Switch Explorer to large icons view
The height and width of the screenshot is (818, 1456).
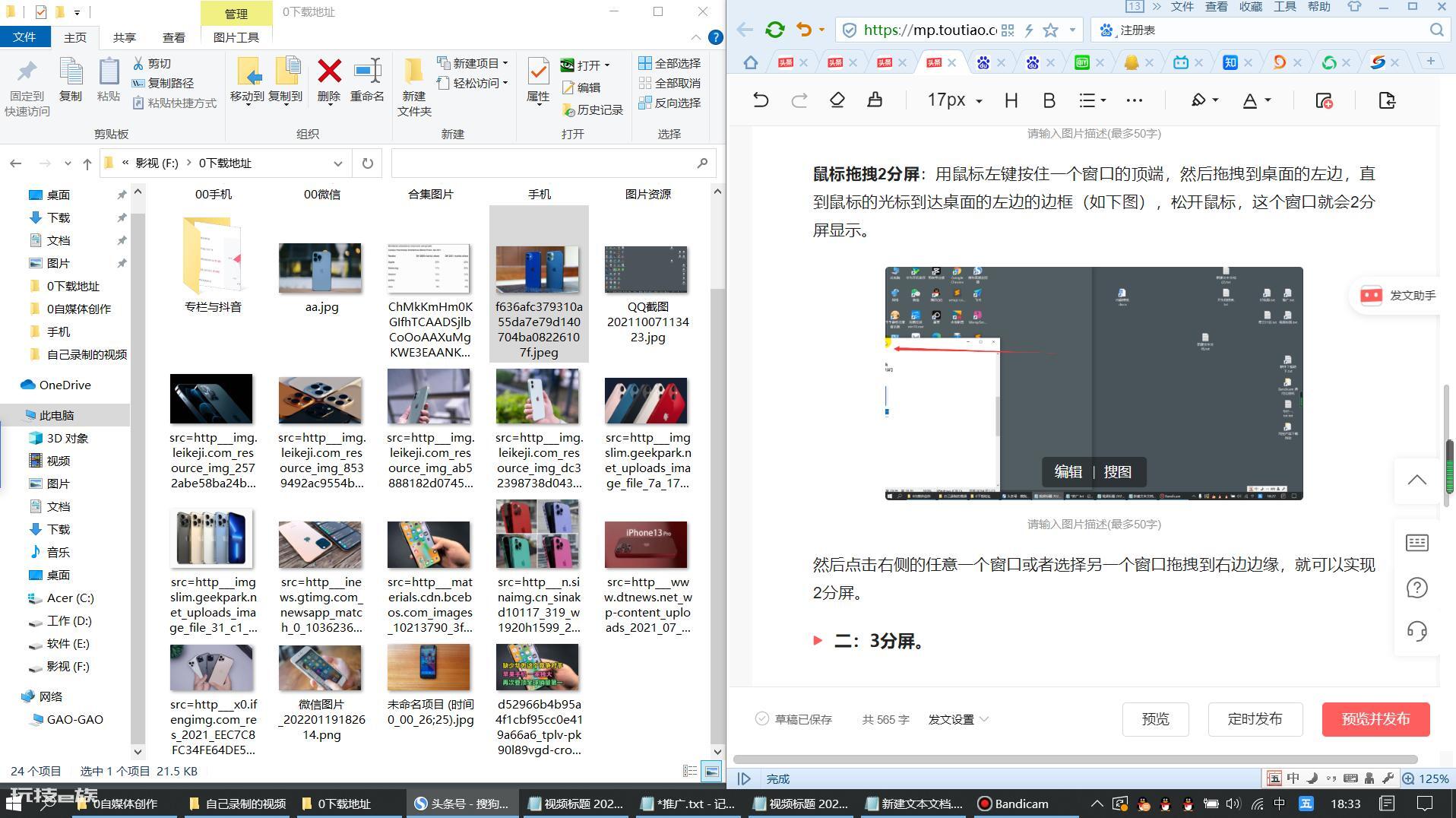pos(711,771)
